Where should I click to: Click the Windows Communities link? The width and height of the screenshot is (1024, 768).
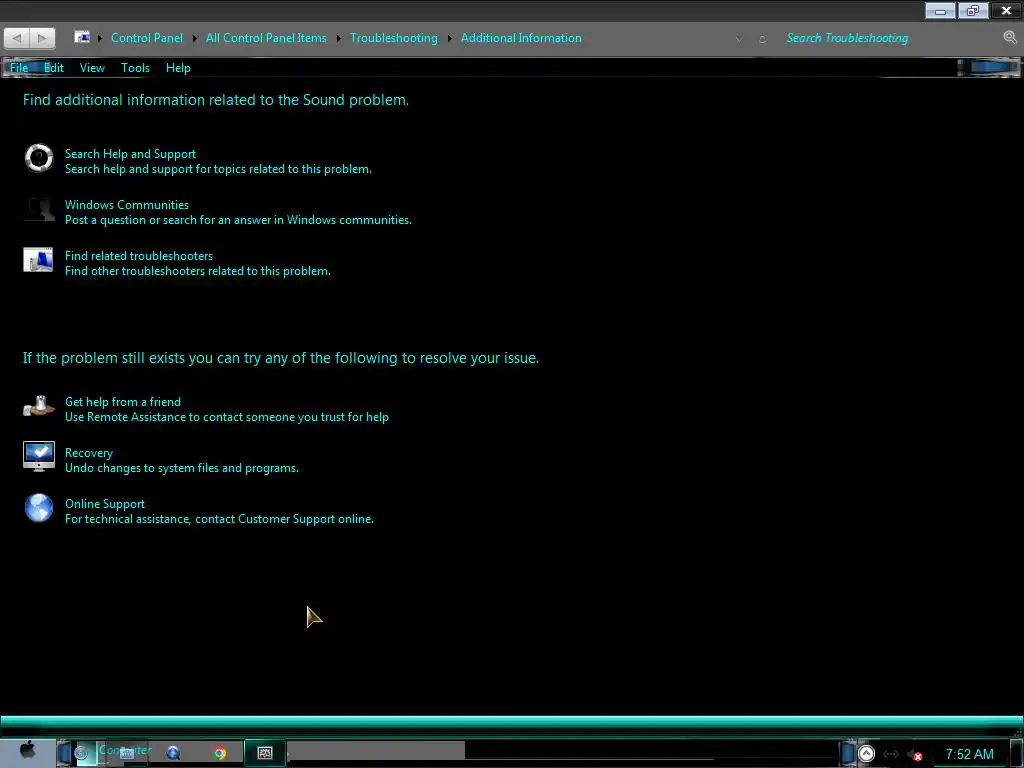(x=127, y=205)
